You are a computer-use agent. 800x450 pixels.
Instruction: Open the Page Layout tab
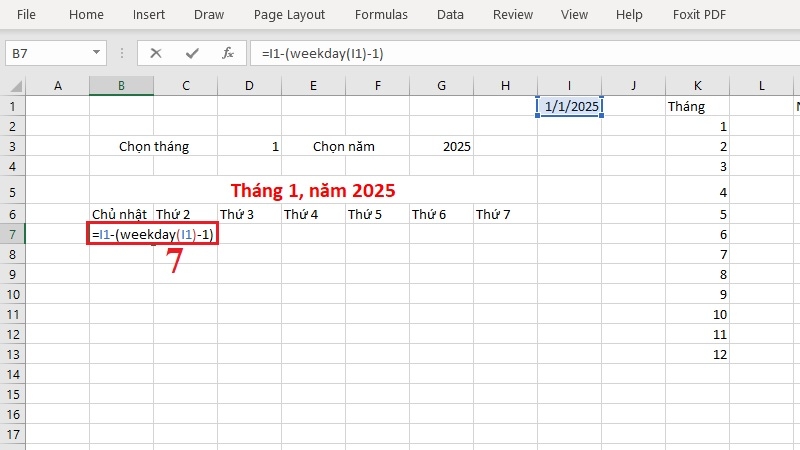coord(289,15)
